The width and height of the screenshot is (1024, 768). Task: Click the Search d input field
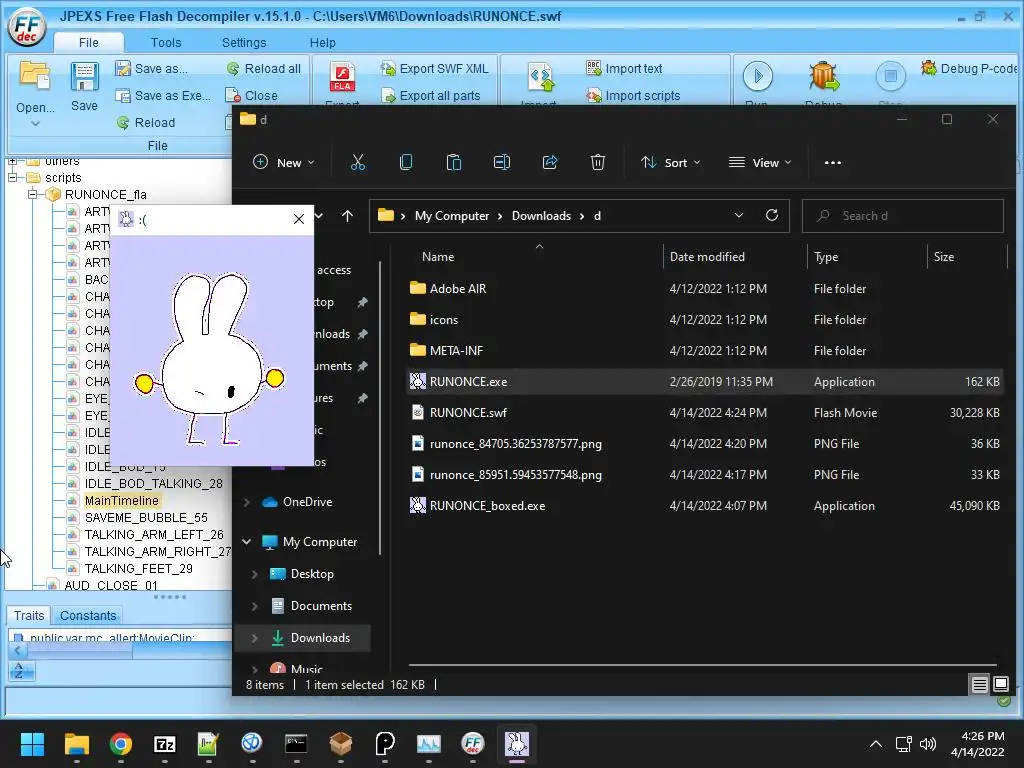click(x=903, y=216)
